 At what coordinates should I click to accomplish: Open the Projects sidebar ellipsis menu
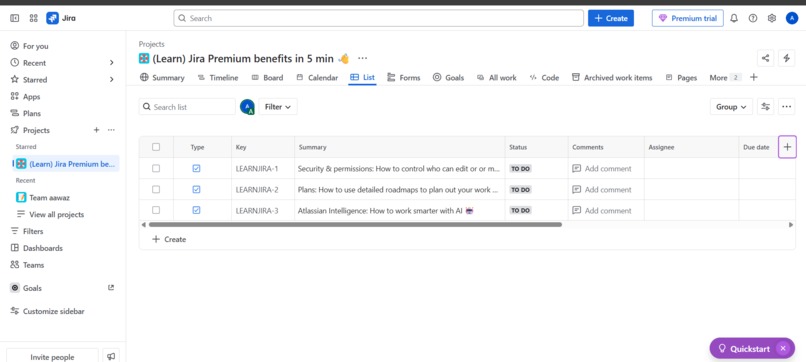[x=111, y=130]
